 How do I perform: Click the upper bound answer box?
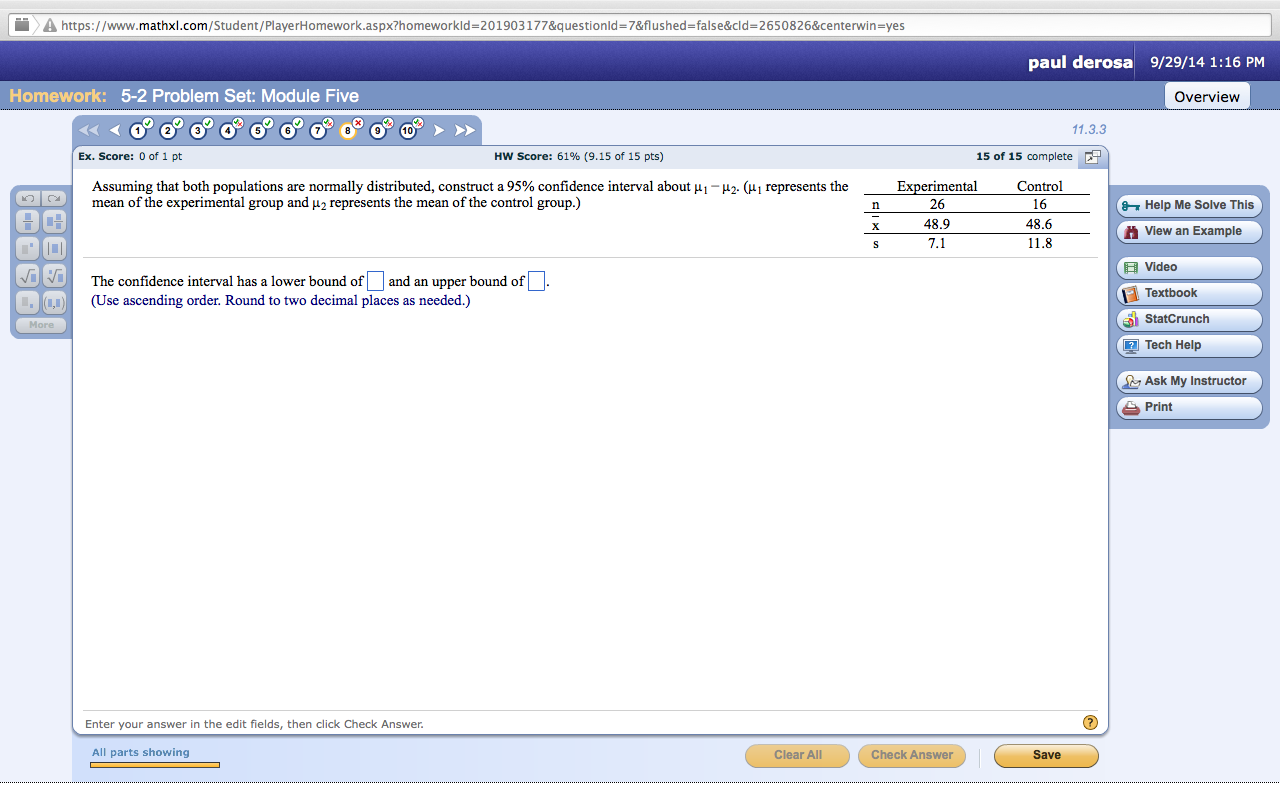[536, 281]
